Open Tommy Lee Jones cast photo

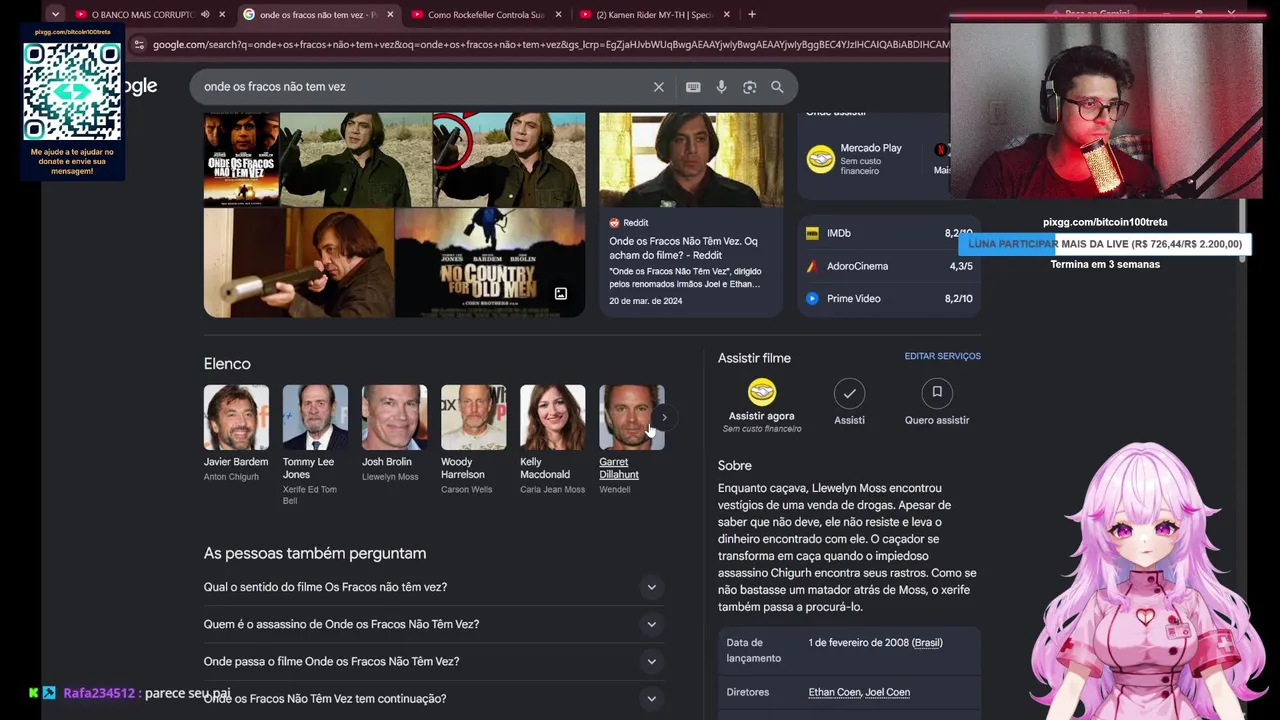315,417
